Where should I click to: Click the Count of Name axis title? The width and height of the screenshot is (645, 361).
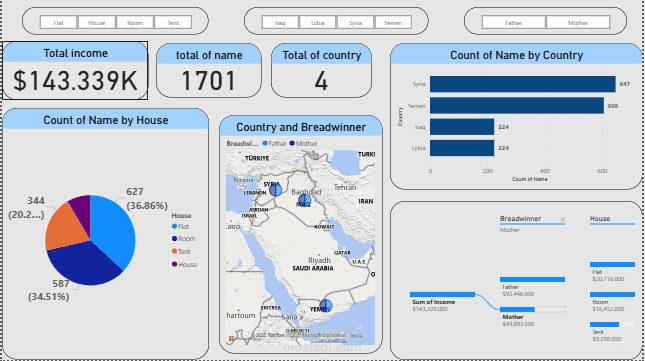(x=529, y=179)
